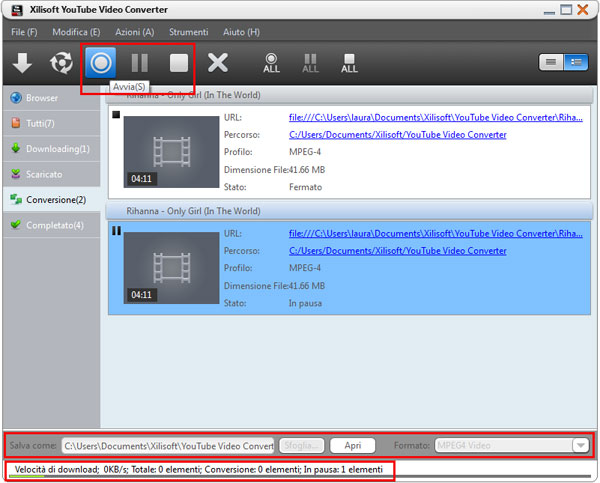Image resolution: width=600 pixels, height=483 pixels.
Task: Click the Sfoglia... button
Action: point(302,445)
